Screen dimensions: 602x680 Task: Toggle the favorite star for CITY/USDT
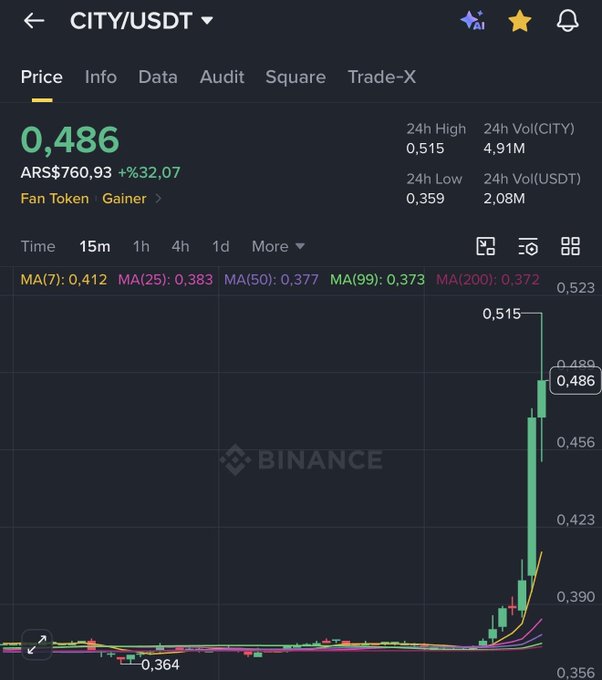(x=520, y=21)
